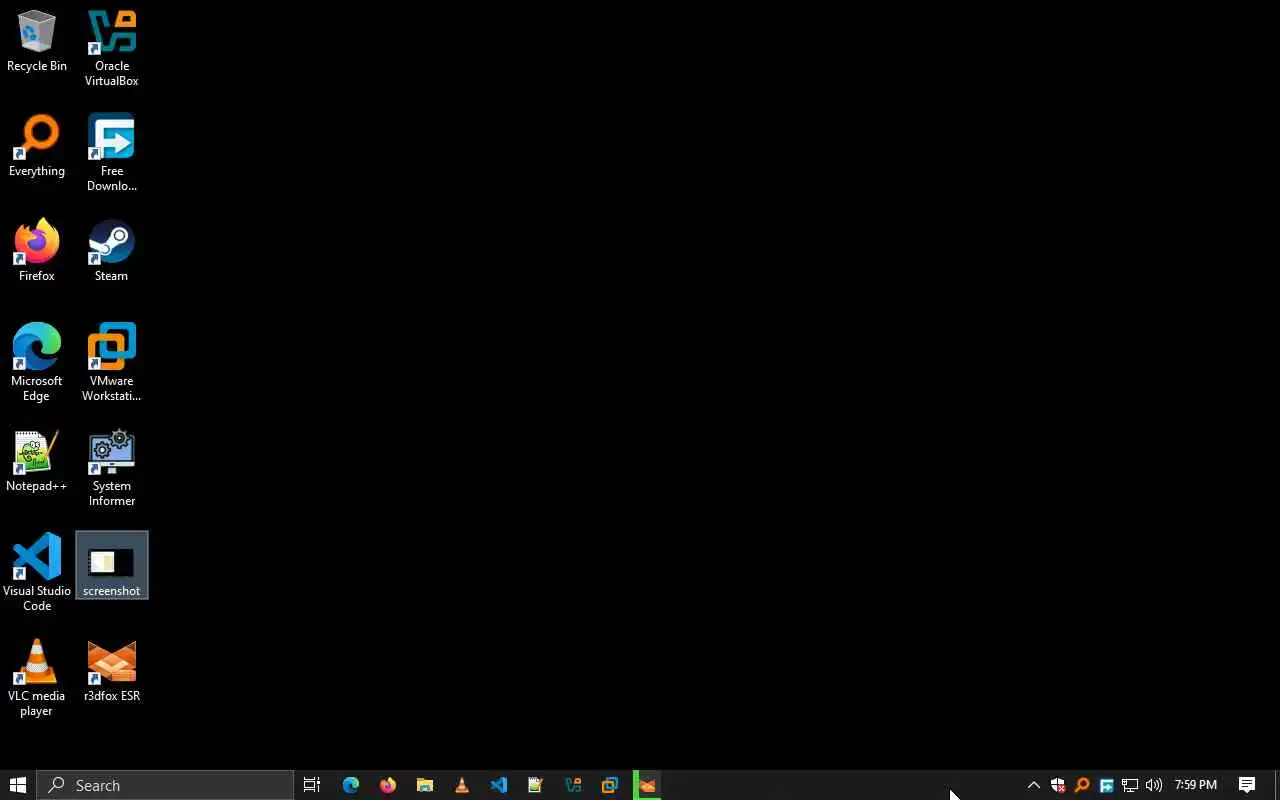
Task: Launch Microsoft Edge from the taskbar
Action: pyautogui.click(x=351, y=785)
